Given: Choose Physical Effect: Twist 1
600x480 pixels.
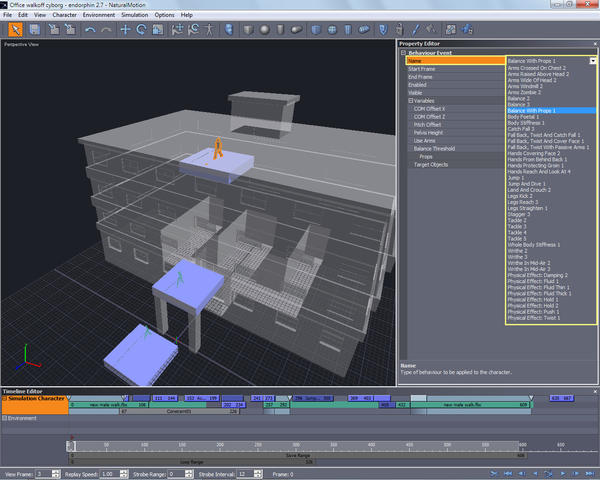Looking at the screenshot, I should point(533,318).
